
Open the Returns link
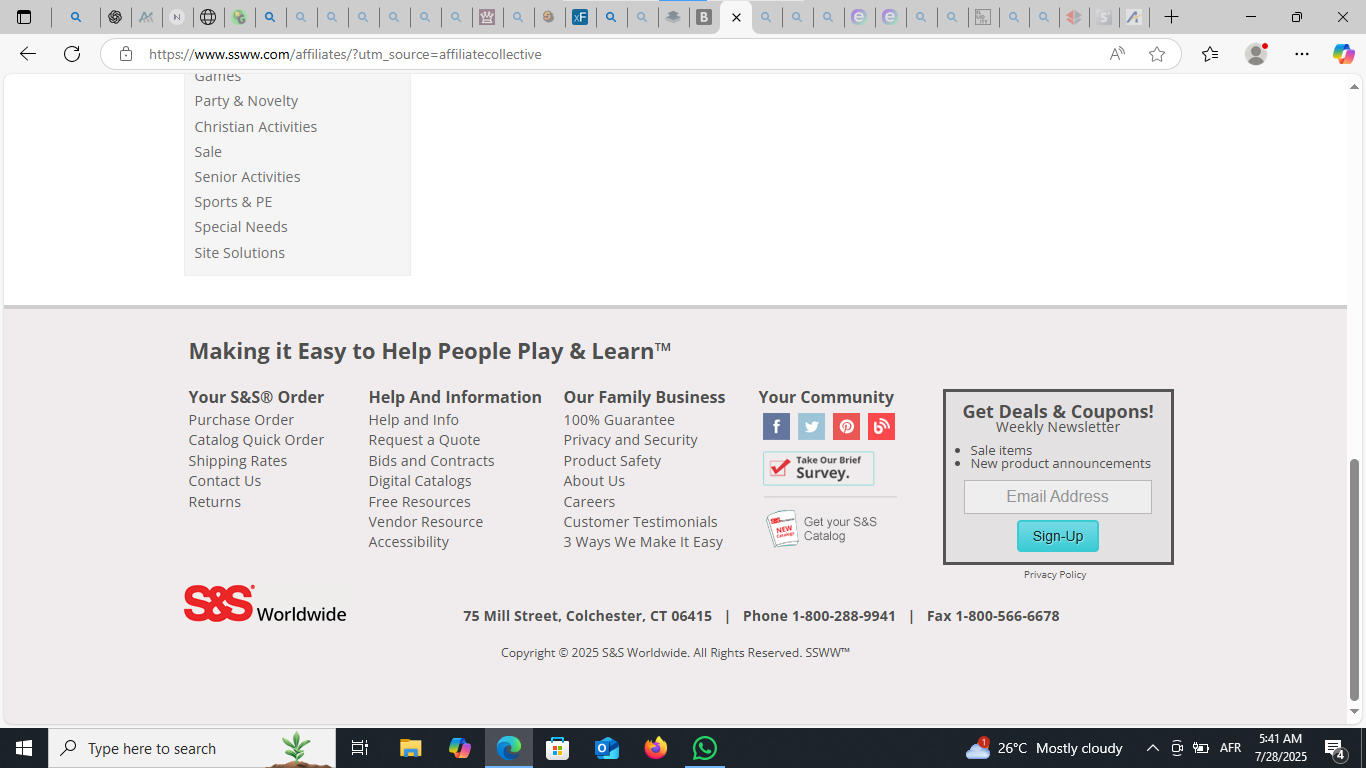[215, 502]
